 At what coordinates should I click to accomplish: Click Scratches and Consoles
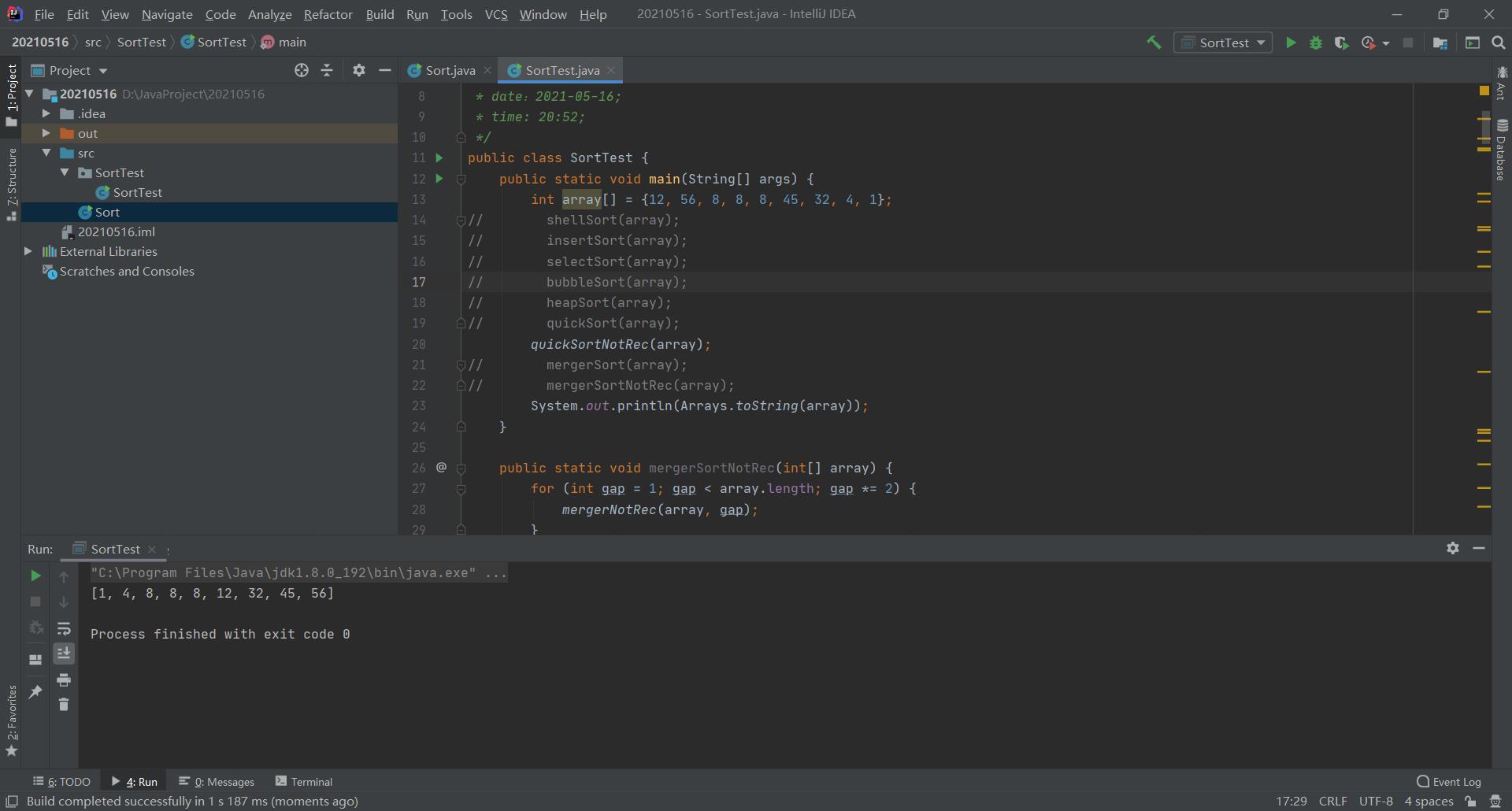(x=209, y=271)
